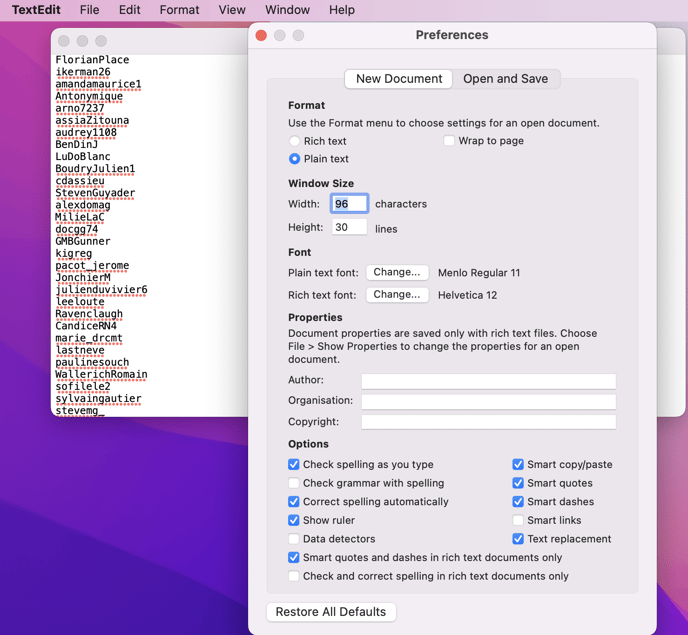Click the line 'MilieLaC' in the document
This screenshot has width=688, height=635.
click(80, 217)
